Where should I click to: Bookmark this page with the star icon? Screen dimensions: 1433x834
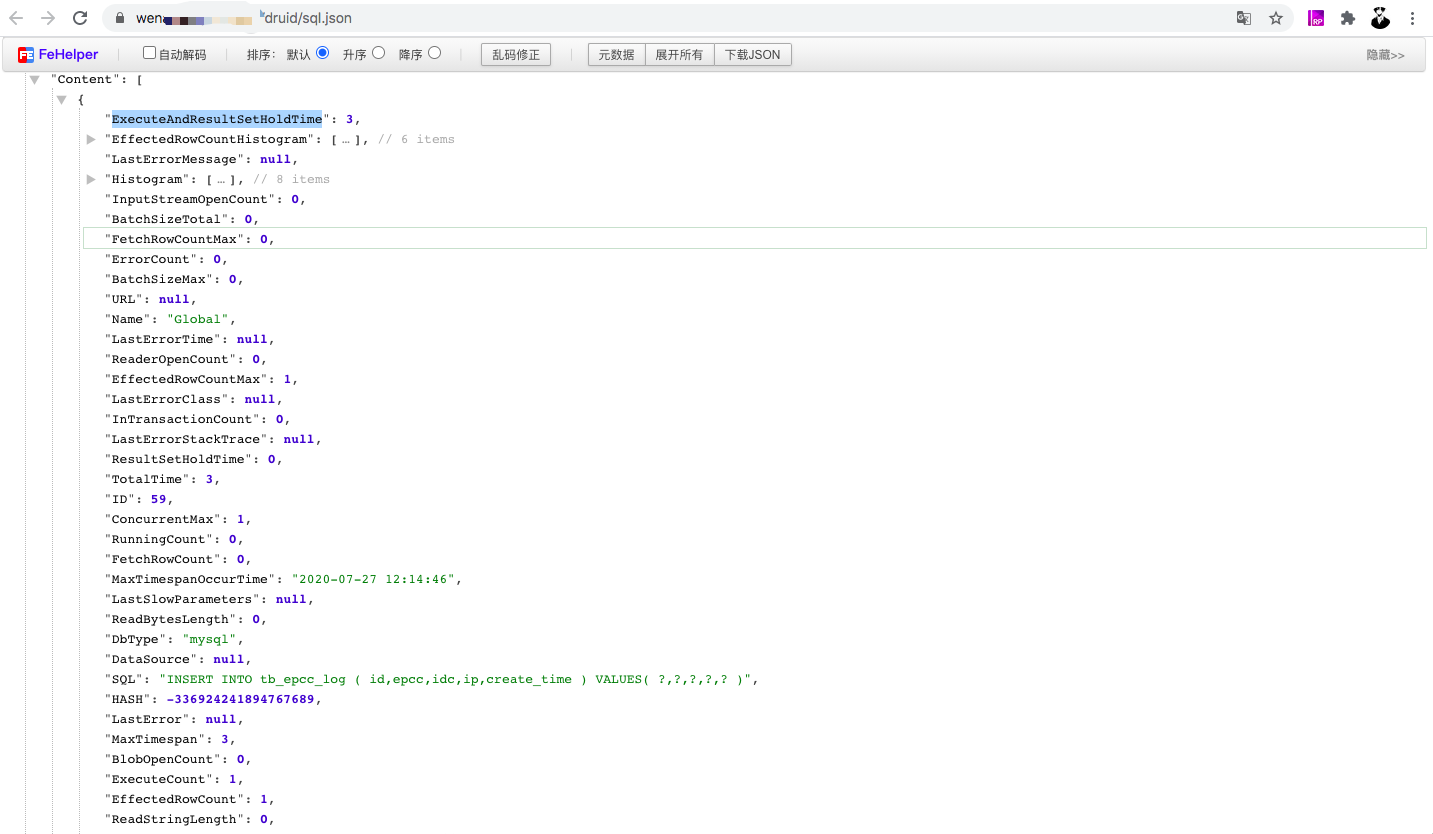tap(1275, 17)
